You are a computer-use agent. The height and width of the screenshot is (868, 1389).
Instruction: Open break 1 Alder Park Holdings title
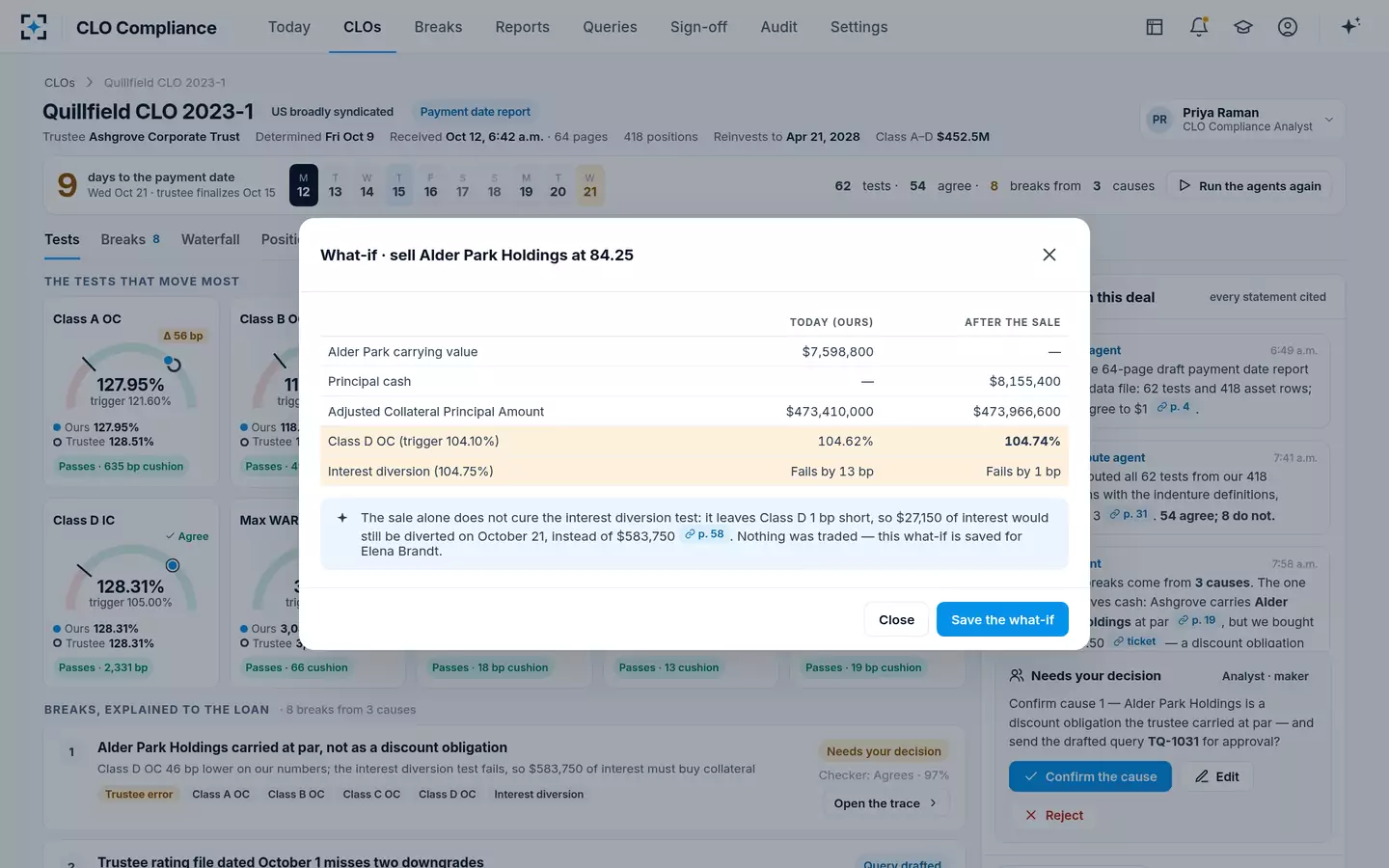[302, 747]
